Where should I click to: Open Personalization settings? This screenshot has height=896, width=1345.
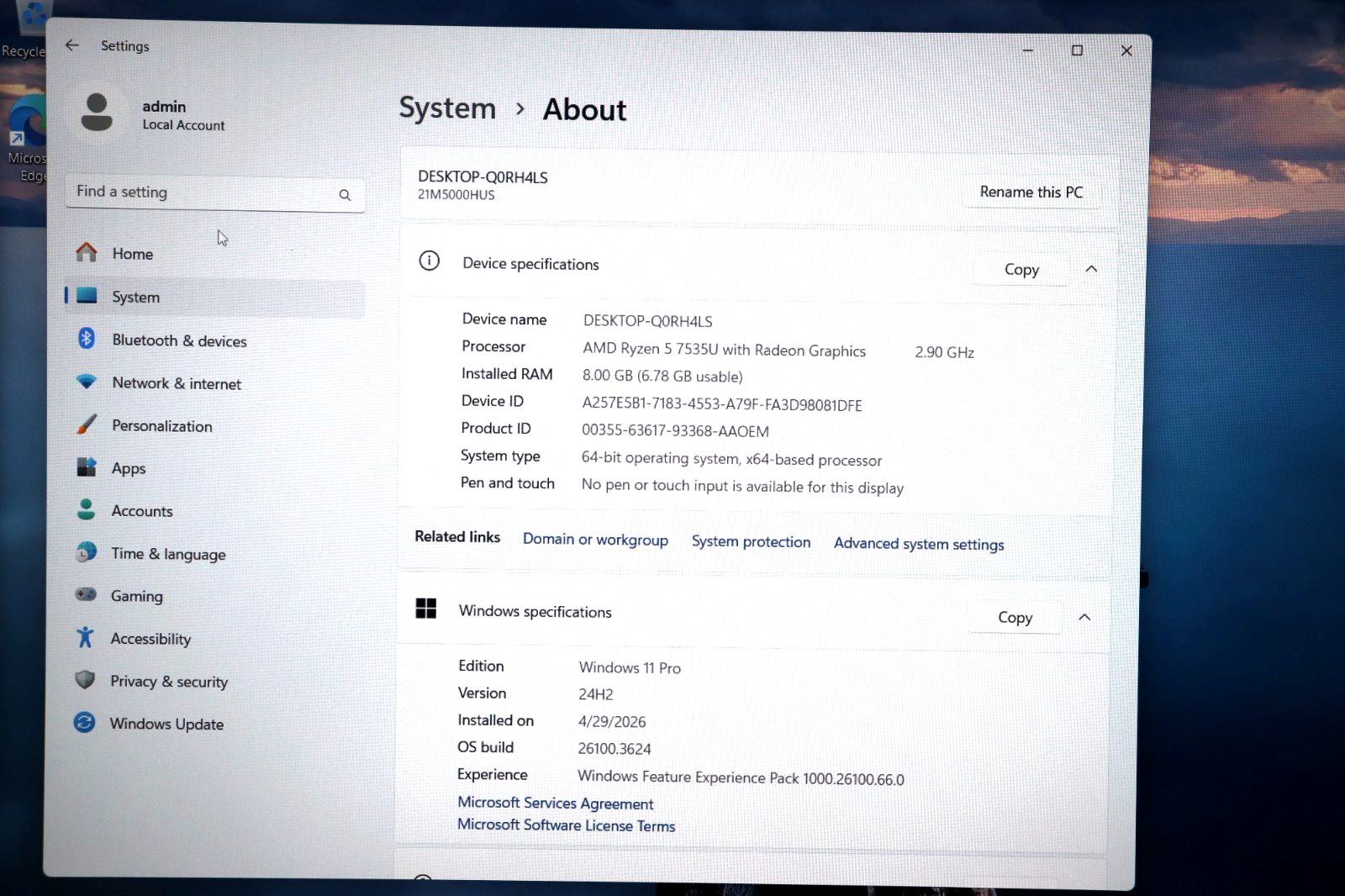tap(214, 425)
